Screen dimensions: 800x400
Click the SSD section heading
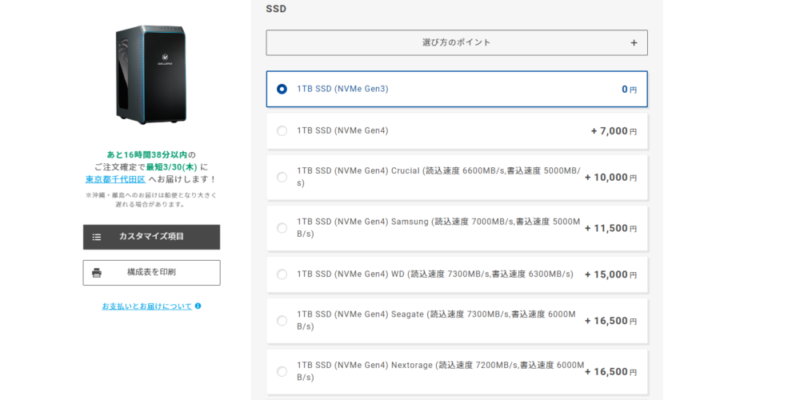point(276,8)
